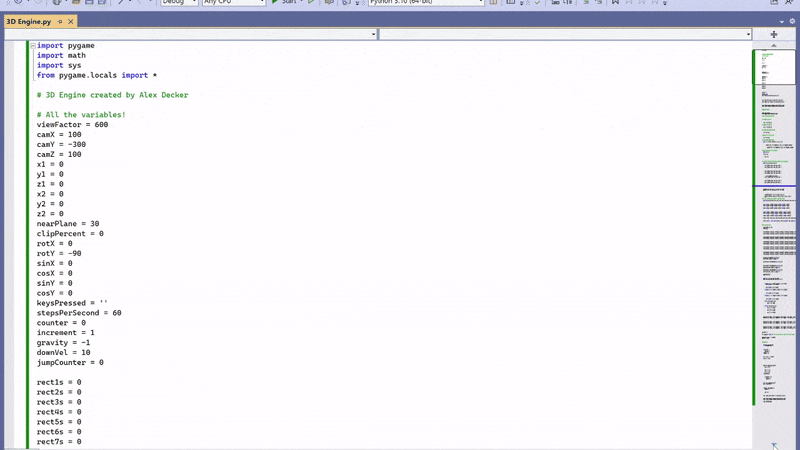Click the 'rect2s = 0' line
The width and height of the screenshot is (800, 450).
(59, 392)
